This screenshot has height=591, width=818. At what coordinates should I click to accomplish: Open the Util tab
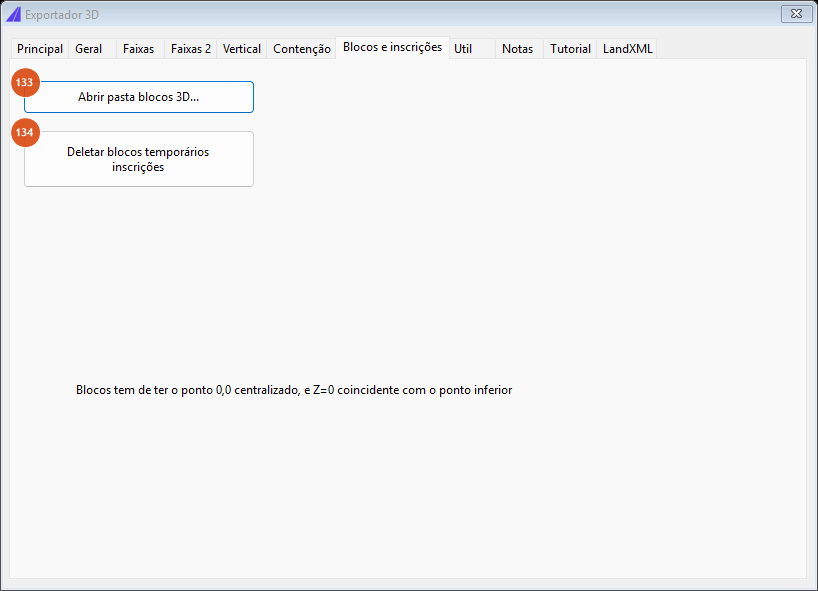click(x=472, y=49)
